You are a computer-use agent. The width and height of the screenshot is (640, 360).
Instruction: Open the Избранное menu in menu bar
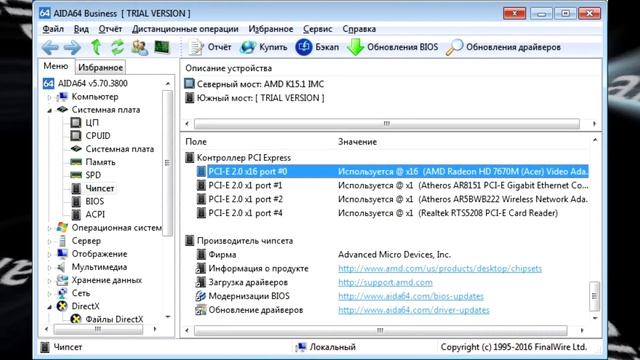click(271, 29)
